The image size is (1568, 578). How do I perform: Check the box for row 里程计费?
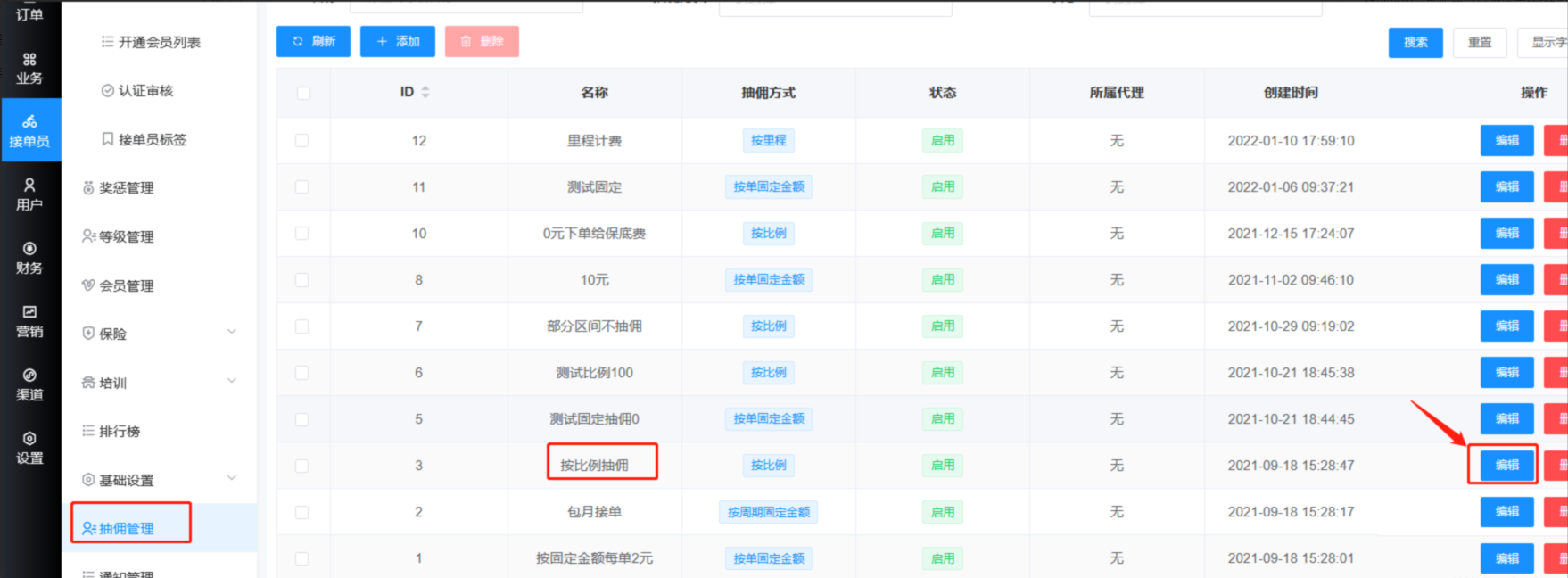(x=302, y=141)
